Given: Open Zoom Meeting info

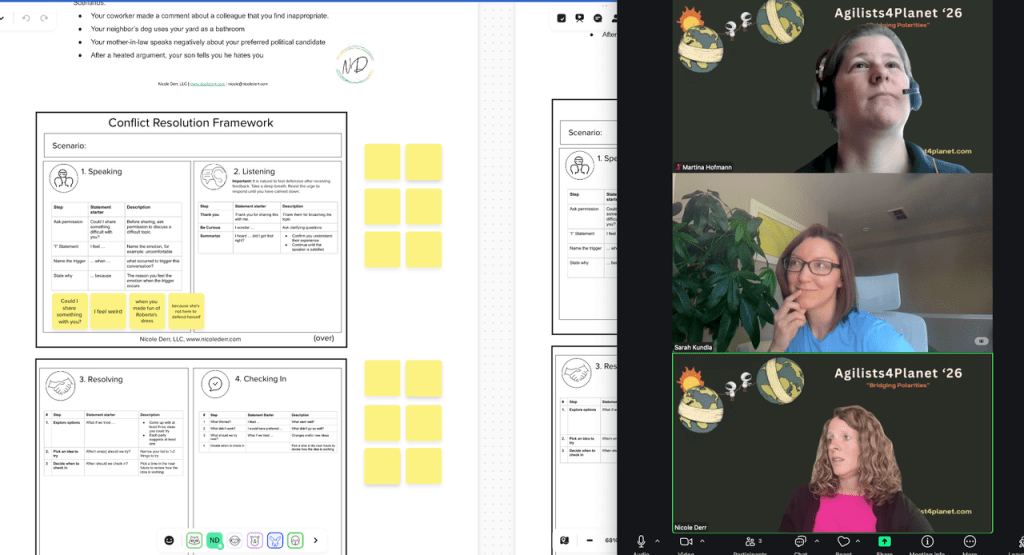Looking at the screenshot, I should click(927, 541).
